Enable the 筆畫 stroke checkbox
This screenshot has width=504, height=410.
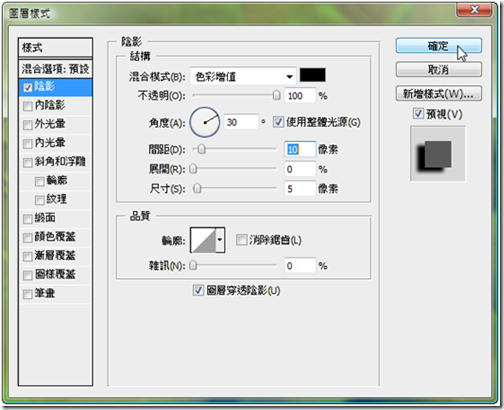(28, 294)
